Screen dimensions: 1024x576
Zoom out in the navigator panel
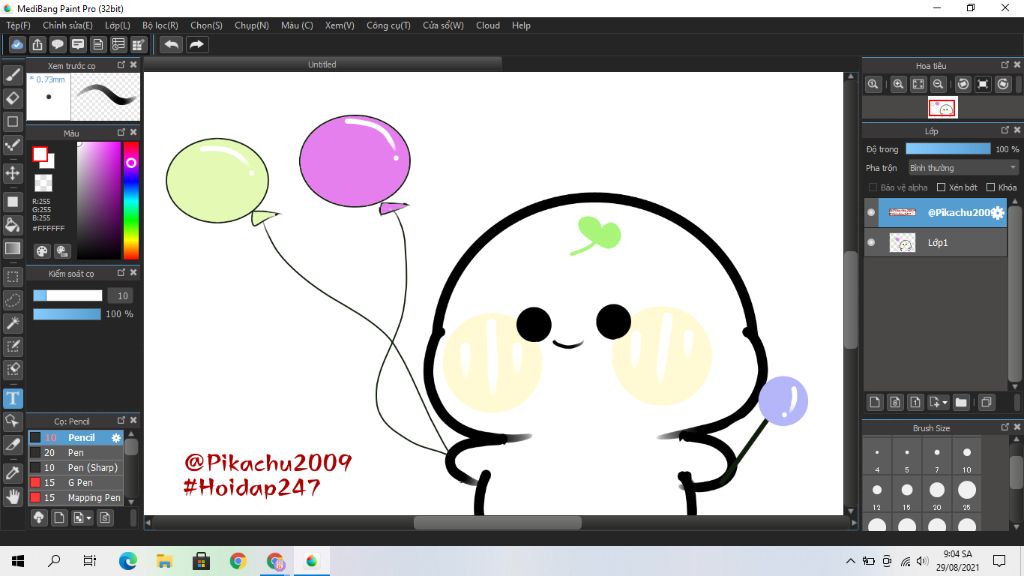pos(938,84)
